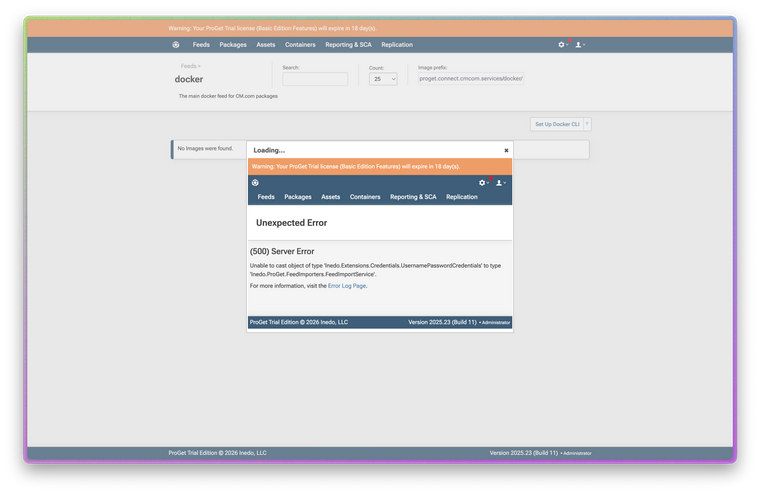Expand the arrow beside Set Up Docker CLI
The width and height of the screenshot is (760, 494).
click(587, 124)
